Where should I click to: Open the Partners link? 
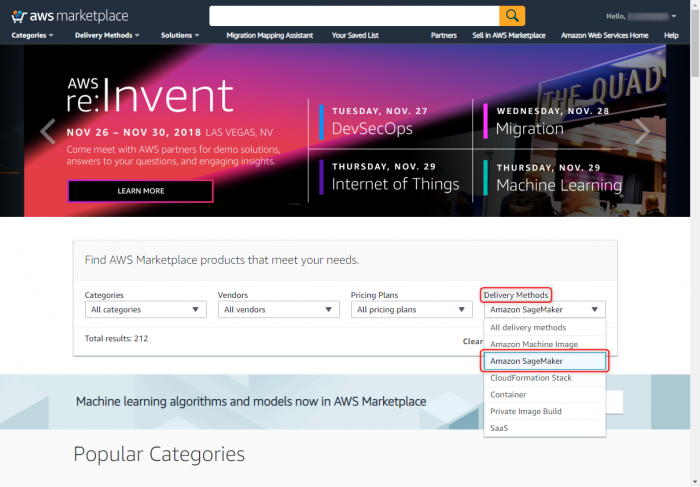(443, 35)
